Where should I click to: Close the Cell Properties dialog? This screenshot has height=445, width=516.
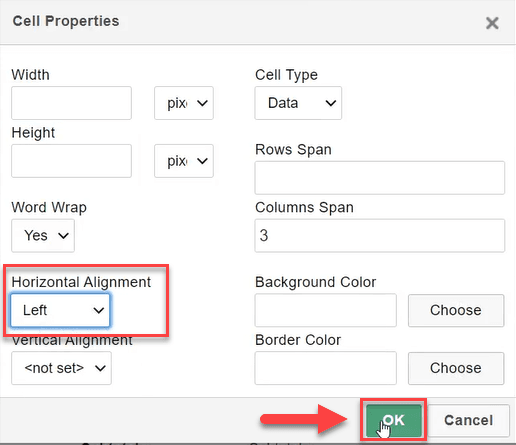click(x=492, y=23)
